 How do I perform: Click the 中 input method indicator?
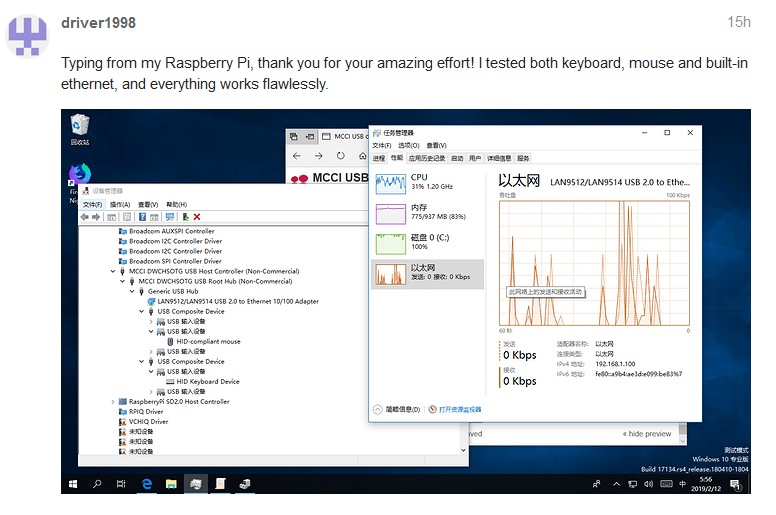pyautogui.click(x=682, y=484)
